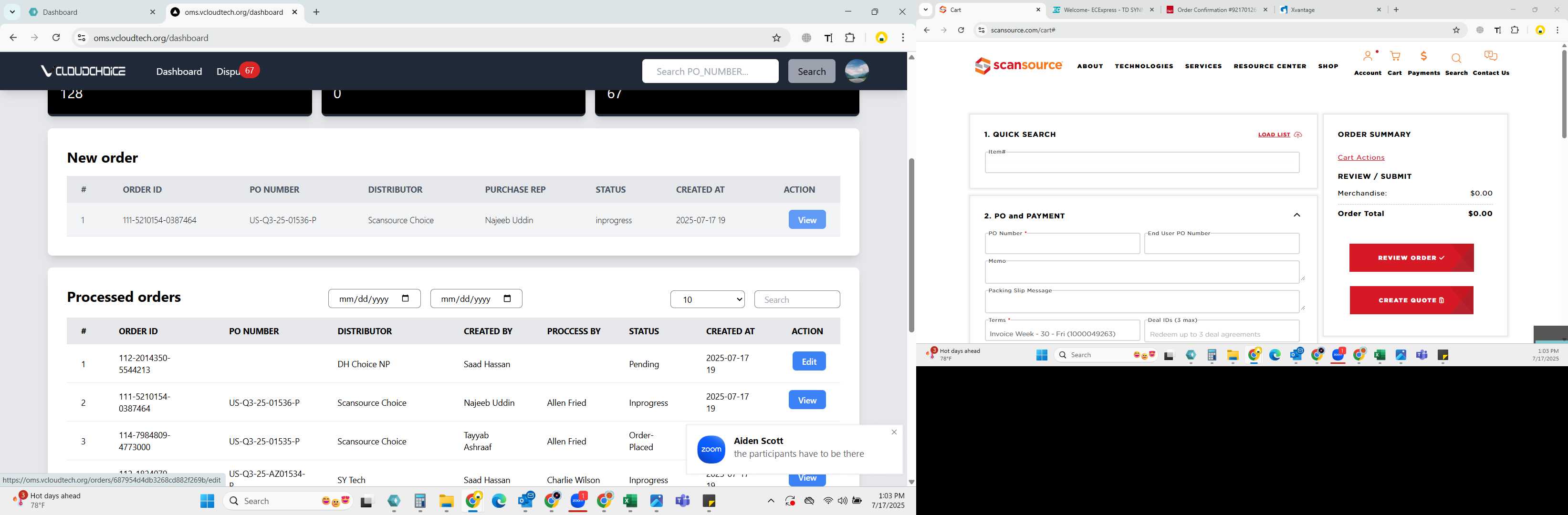Dismiss the Zoom notification from Aiden Scott
Screen dimensions: 1568x515
point(894,433)
